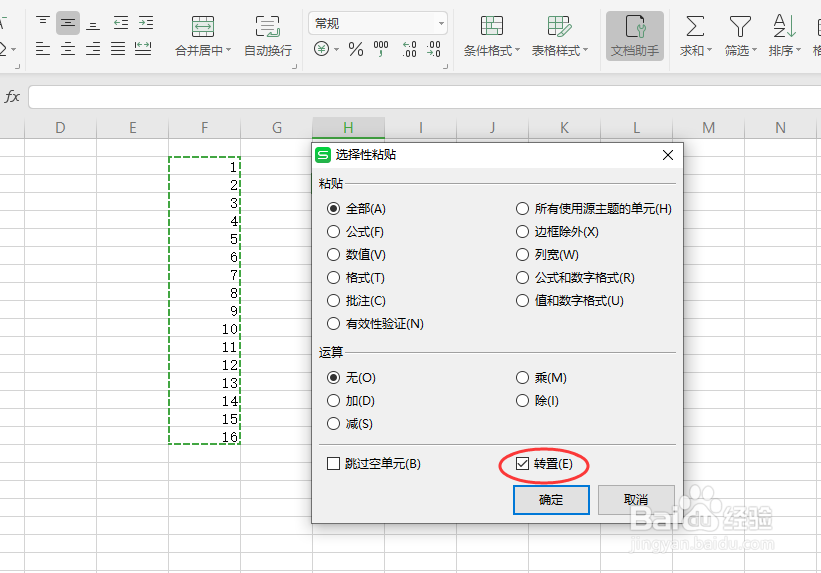Select column F header
821x573 pixels.
coord(205,128)
